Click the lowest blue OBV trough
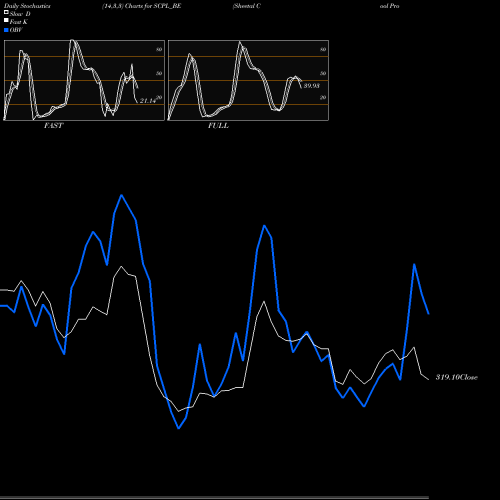 pyautogui.click(x=179, y=428)
